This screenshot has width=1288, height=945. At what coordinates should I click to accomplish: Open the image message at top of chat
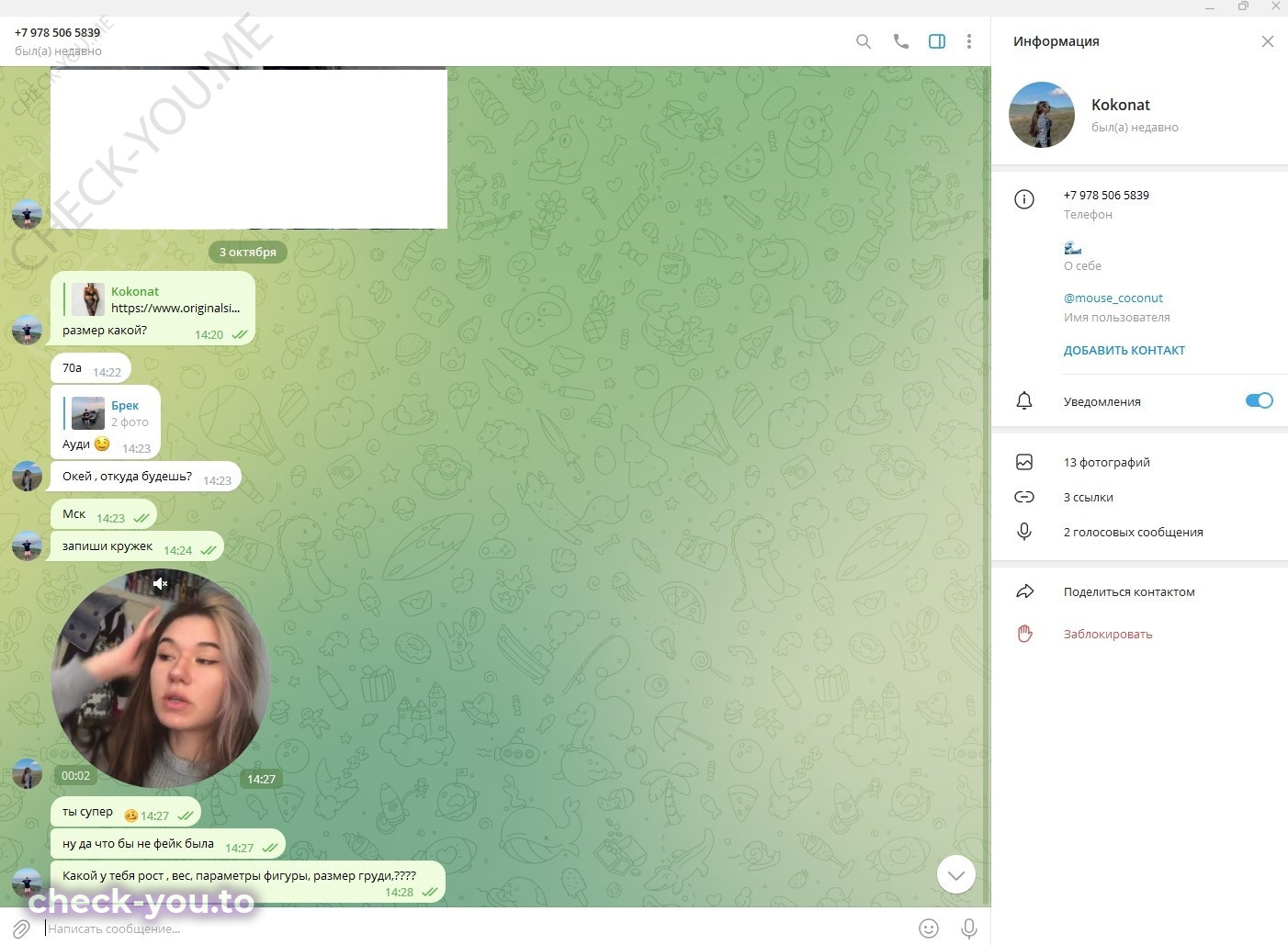[x=249, y=147]
